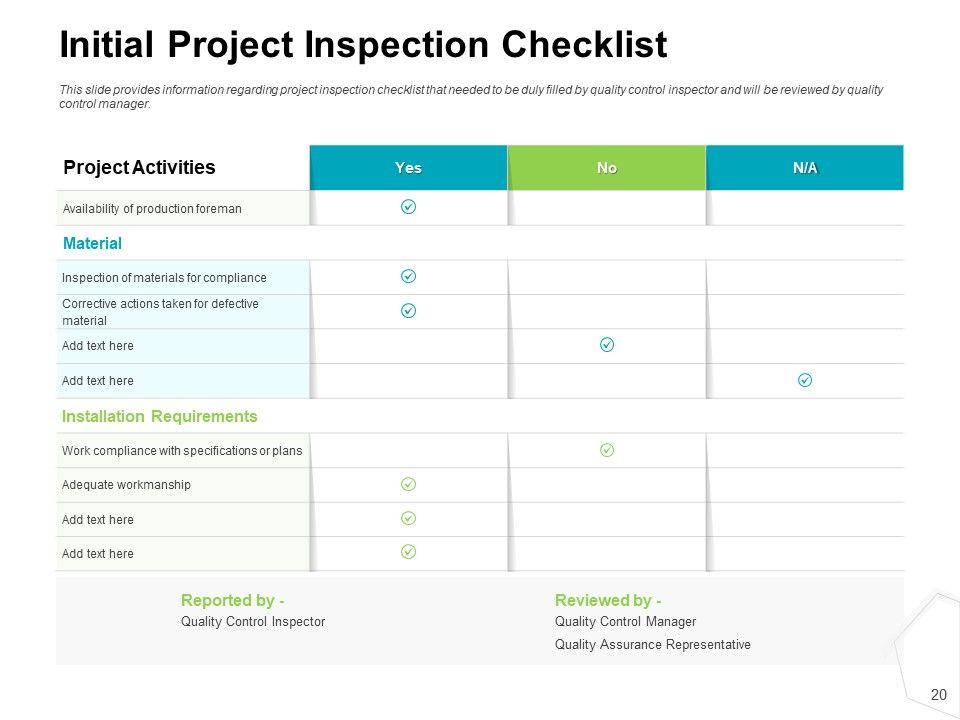This screenshot has height=720, width=960.
Task: Select Quality Control Inspector text
Action: coord(252,621)
